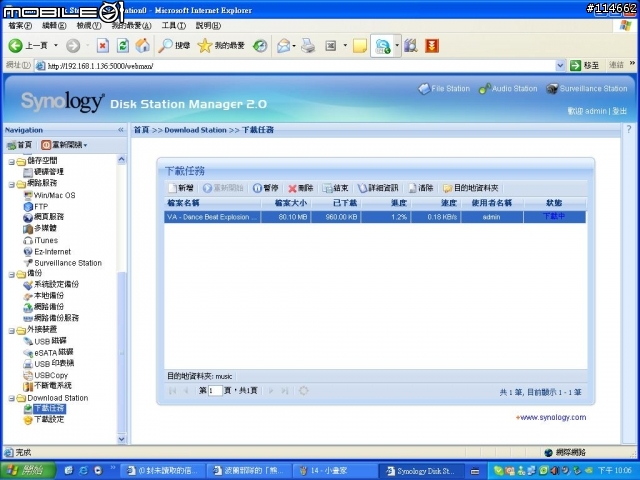Click 登出 to log out

(x=620, y=111)
